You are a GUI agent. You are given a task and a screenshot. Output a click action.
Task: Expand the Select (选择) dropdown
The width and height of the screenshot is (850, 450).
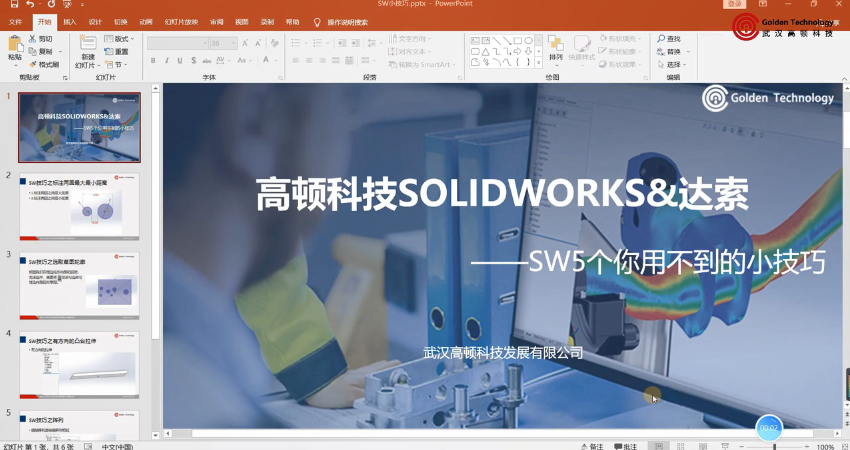[672, 65]
